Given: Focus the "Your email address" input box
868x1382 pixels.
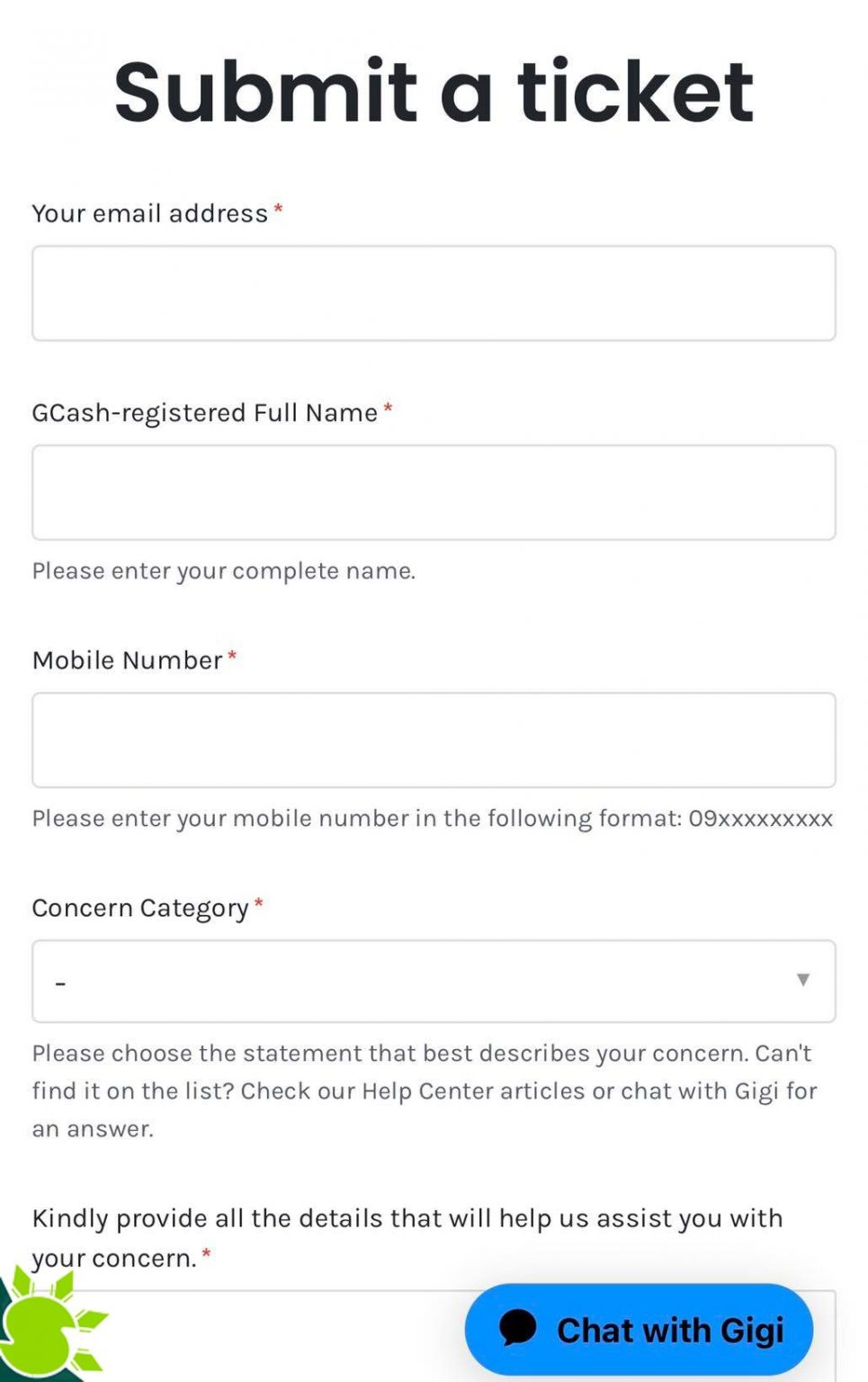Looking at the screenshot, I should tap(434, 292).
